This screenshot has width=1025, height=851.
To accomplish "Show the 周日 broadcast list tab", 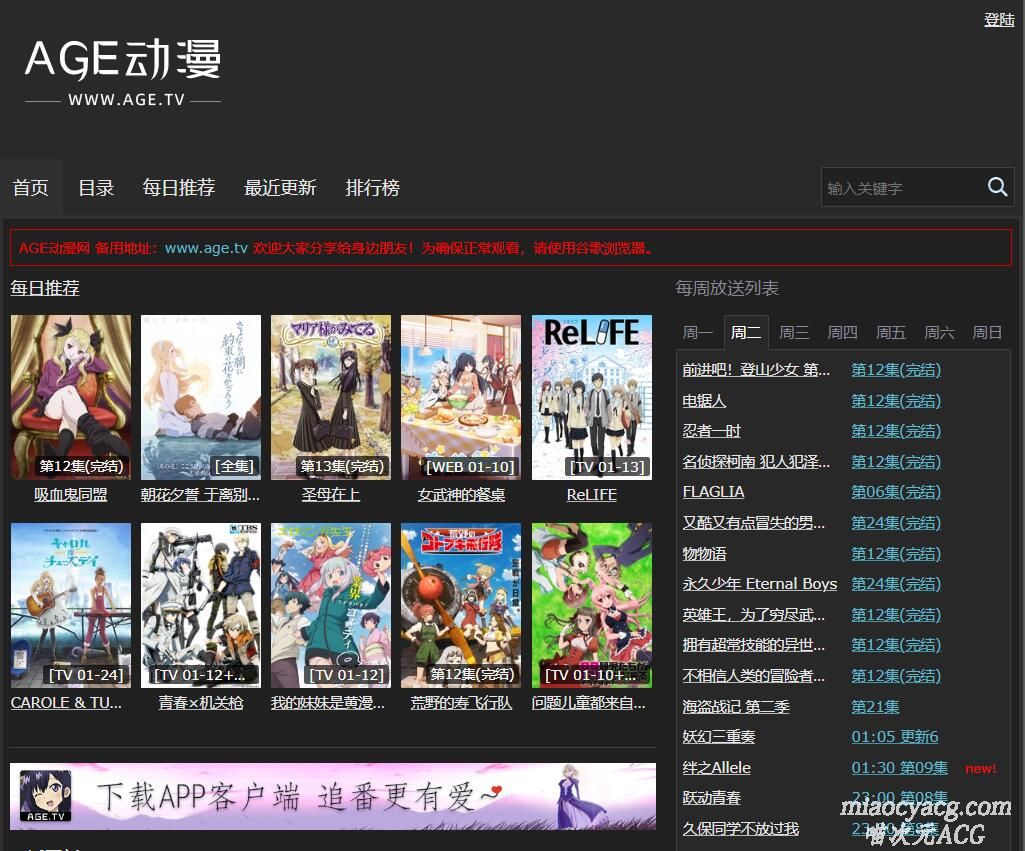I will (987, 333).
